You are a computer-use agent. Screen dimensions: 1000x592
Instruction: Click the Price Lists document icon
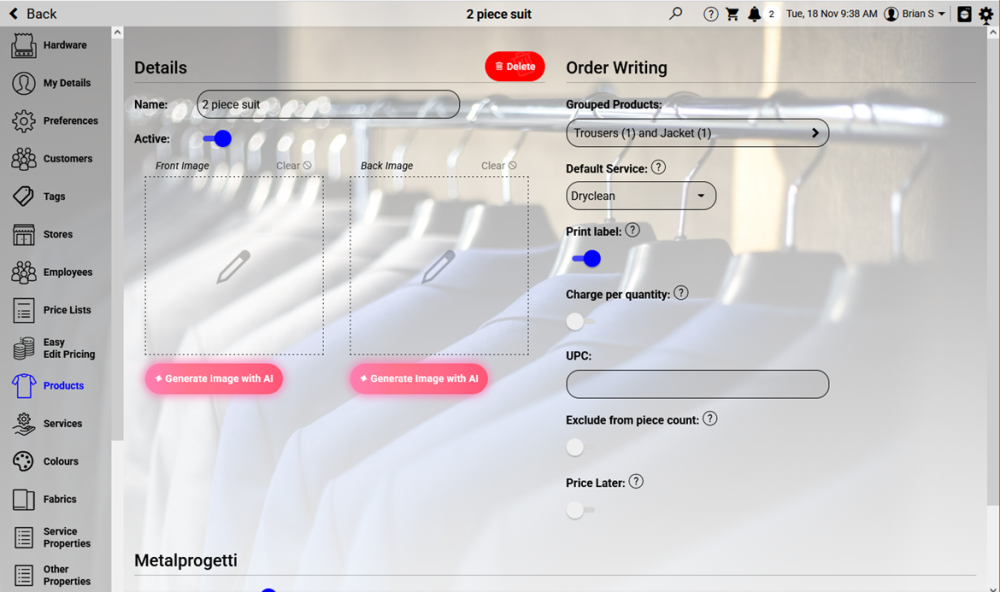pos(24,310)
